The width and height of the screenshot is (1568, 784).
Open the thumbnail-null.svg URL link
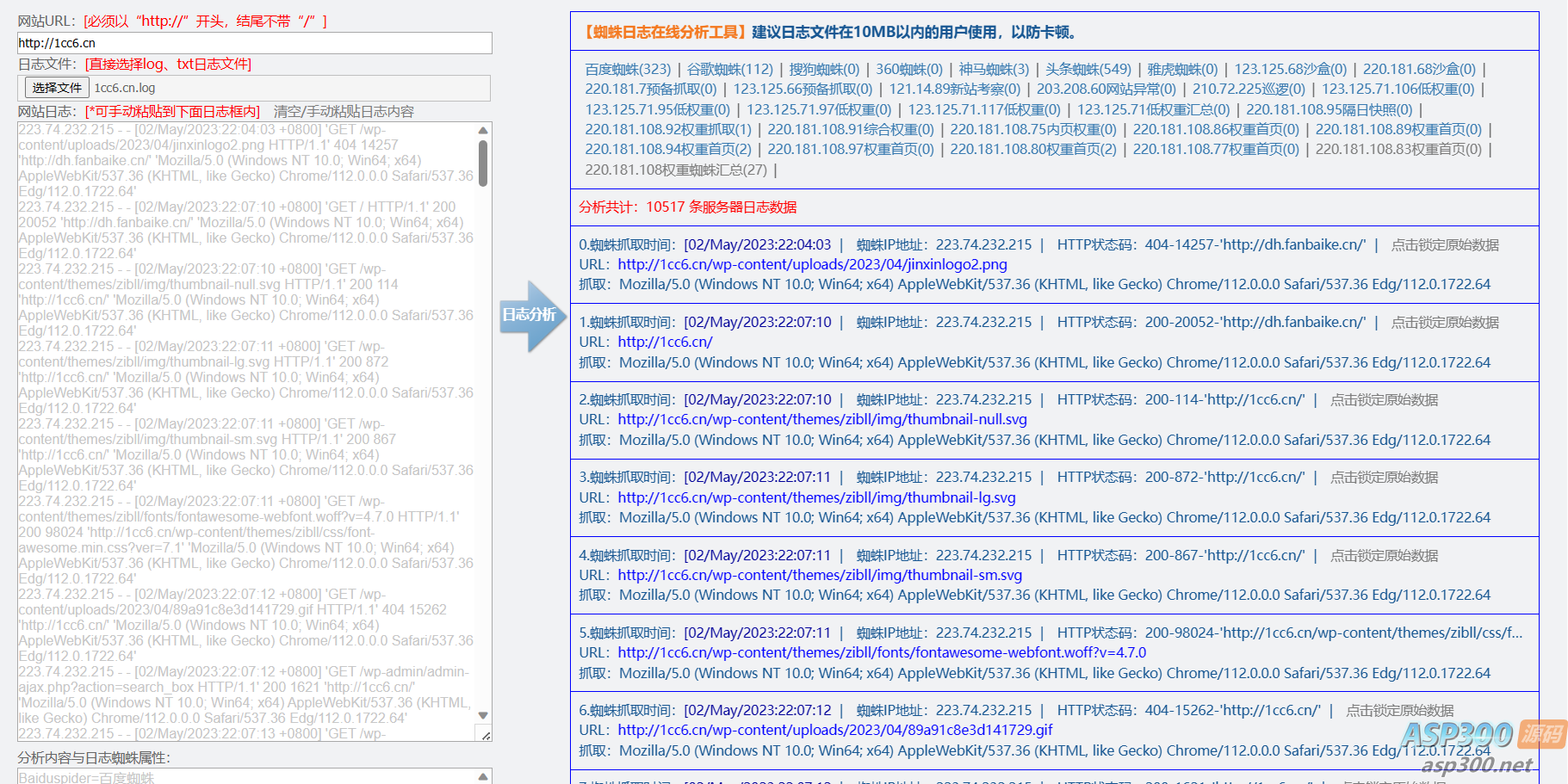coord(822,420)
